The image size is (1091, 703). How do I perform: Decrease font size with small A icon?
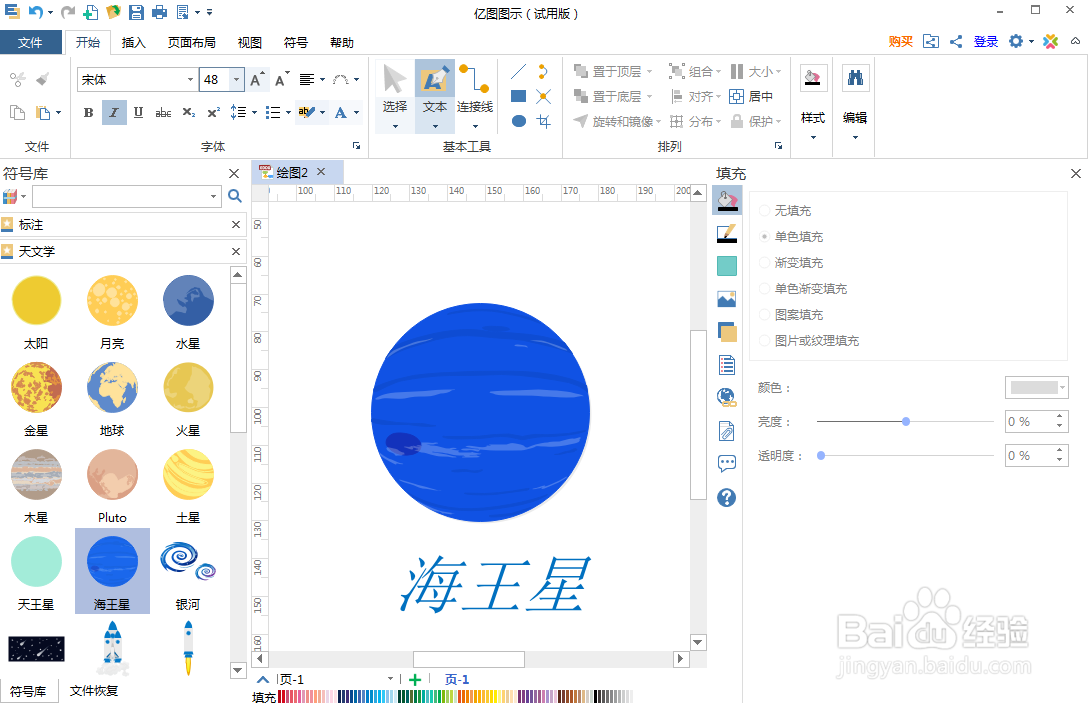point(281,80)
